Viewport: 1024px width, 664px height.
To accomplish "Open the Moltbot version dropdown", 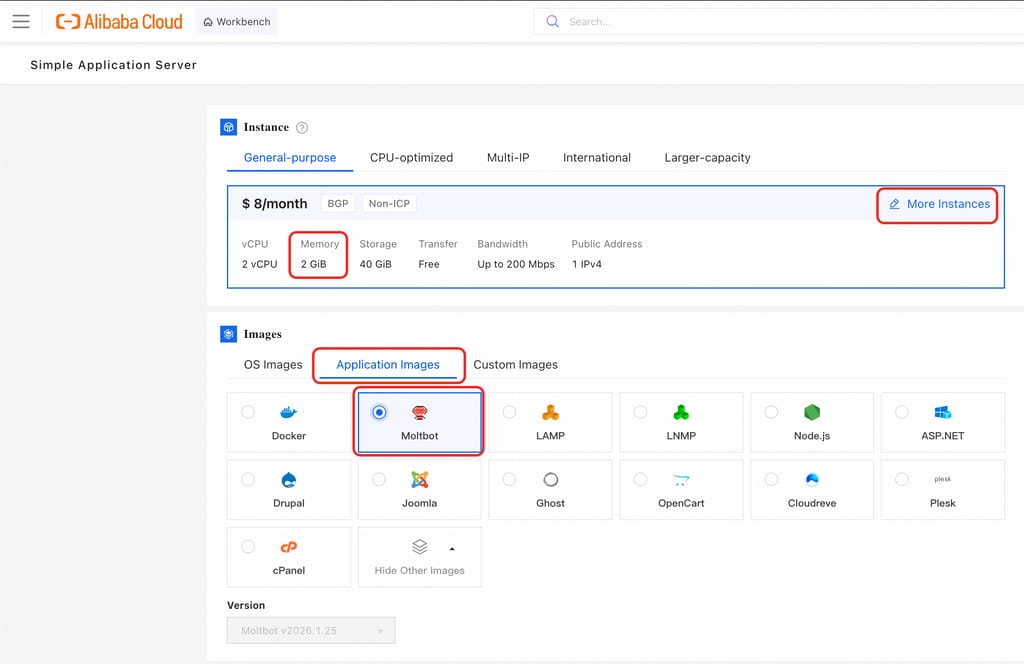I will [311, 631].
